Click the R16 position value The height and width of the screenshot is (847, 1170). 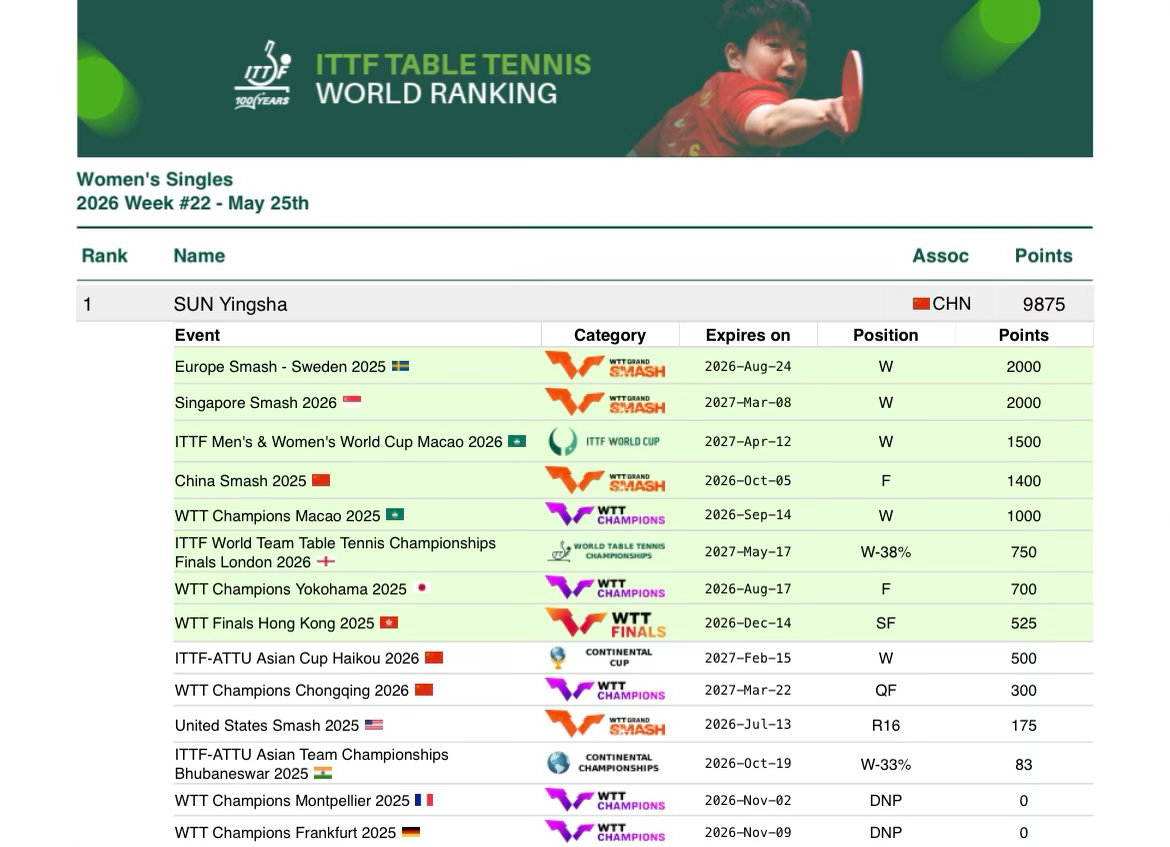click(886, 725)
